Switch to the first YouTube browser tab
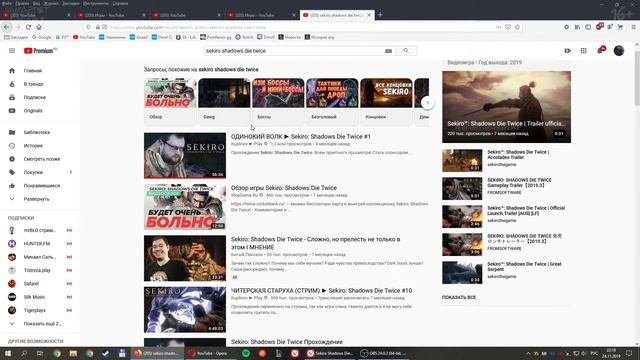 36,15
